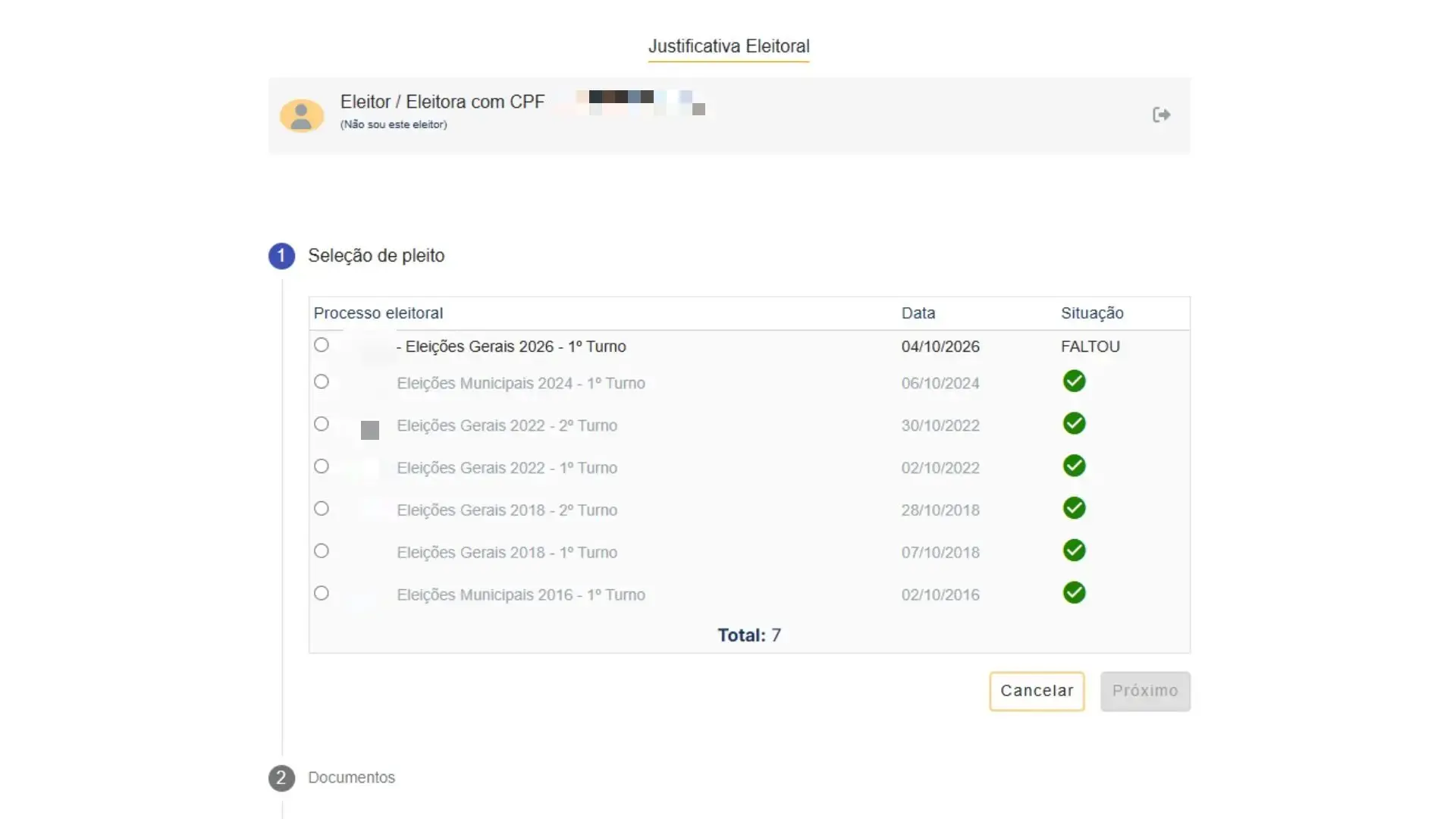
Task: Click the date 07/10/2018
Action: [x=940, y=553]
